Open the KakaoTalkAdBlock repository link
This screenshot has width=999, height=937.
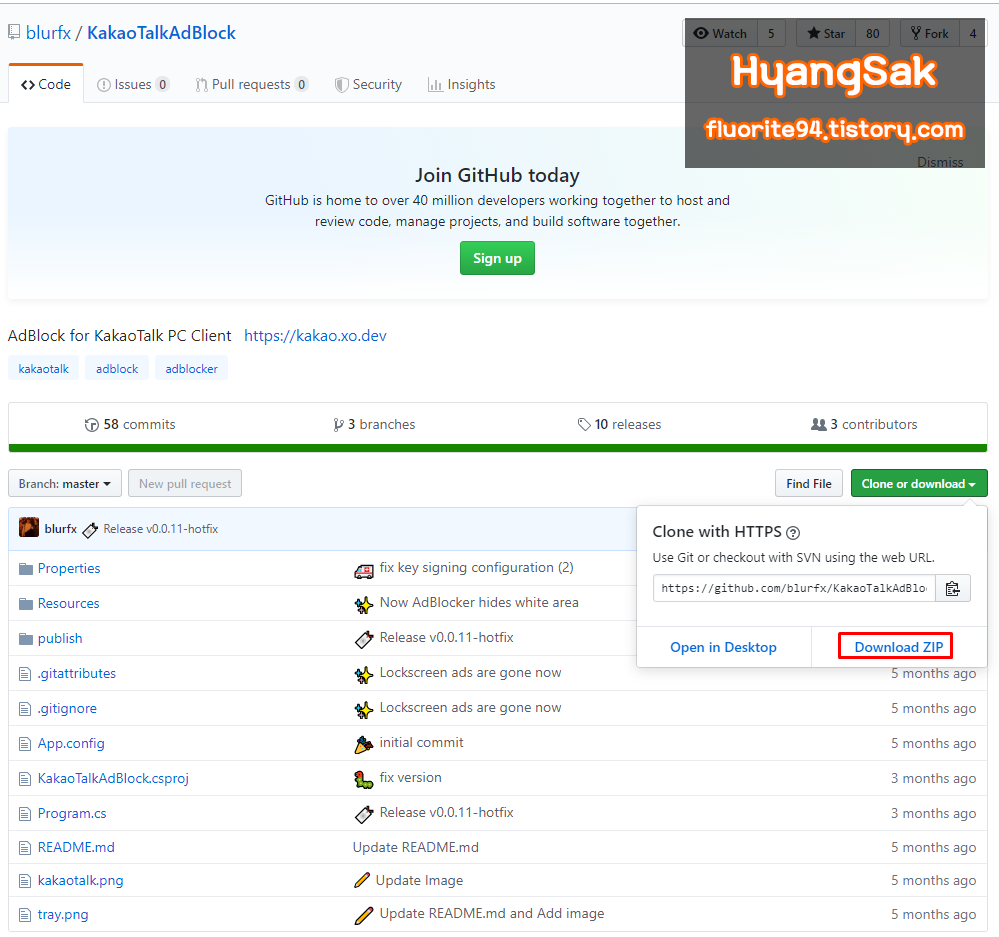pos(161,32)
